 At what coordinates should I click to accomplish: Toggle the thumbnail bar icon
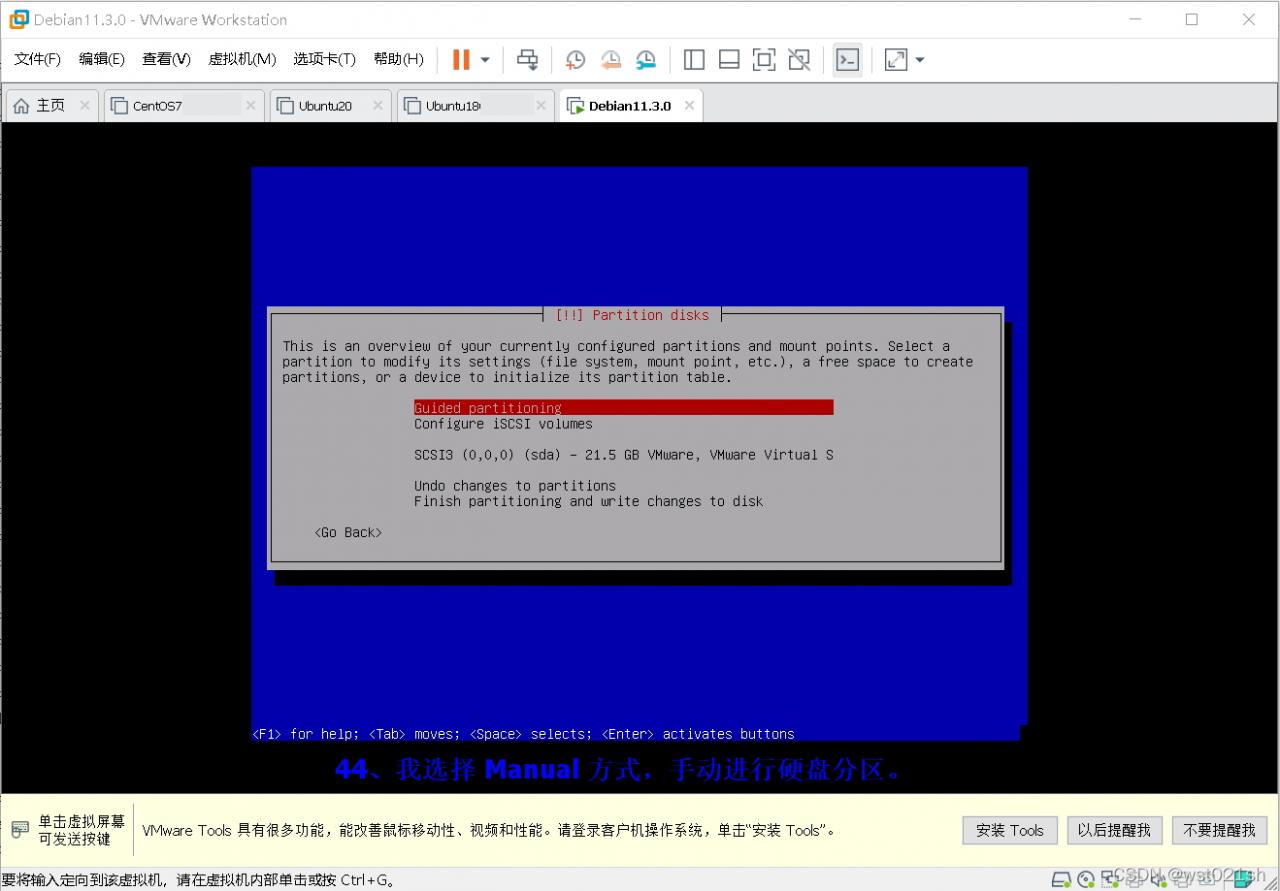(x=729, y=60)
